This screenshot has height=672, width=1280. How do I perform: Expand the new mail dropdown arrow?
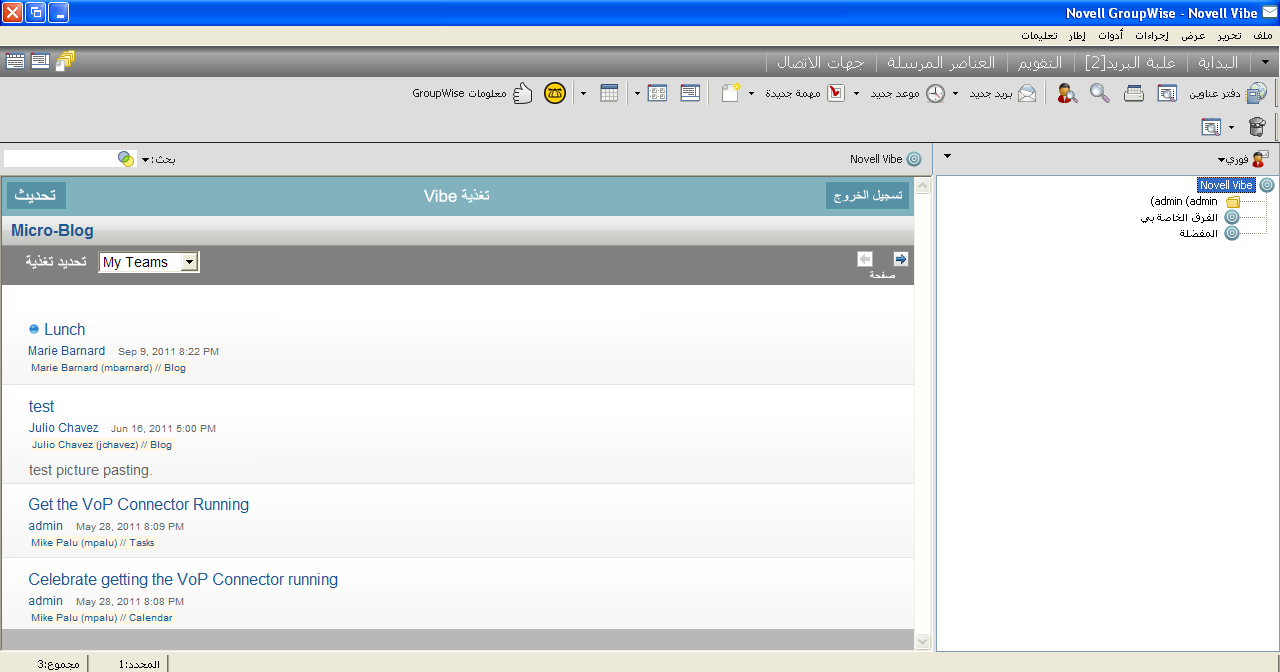(x=955, y=93)
